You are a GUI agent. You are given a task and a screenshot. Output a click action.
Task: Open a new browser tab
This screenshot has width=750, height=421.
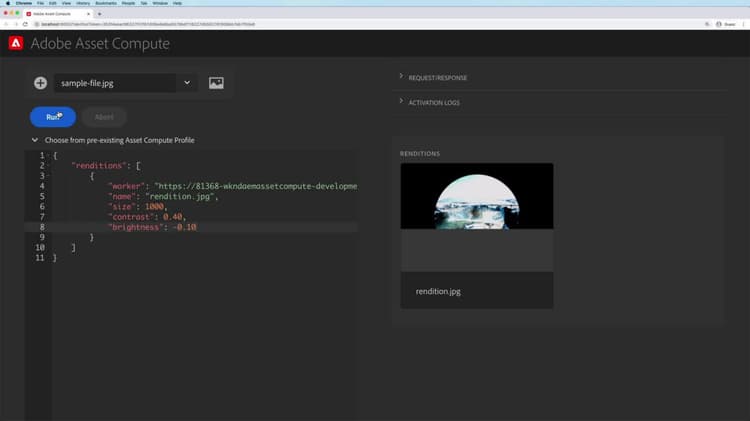(99, 14)
